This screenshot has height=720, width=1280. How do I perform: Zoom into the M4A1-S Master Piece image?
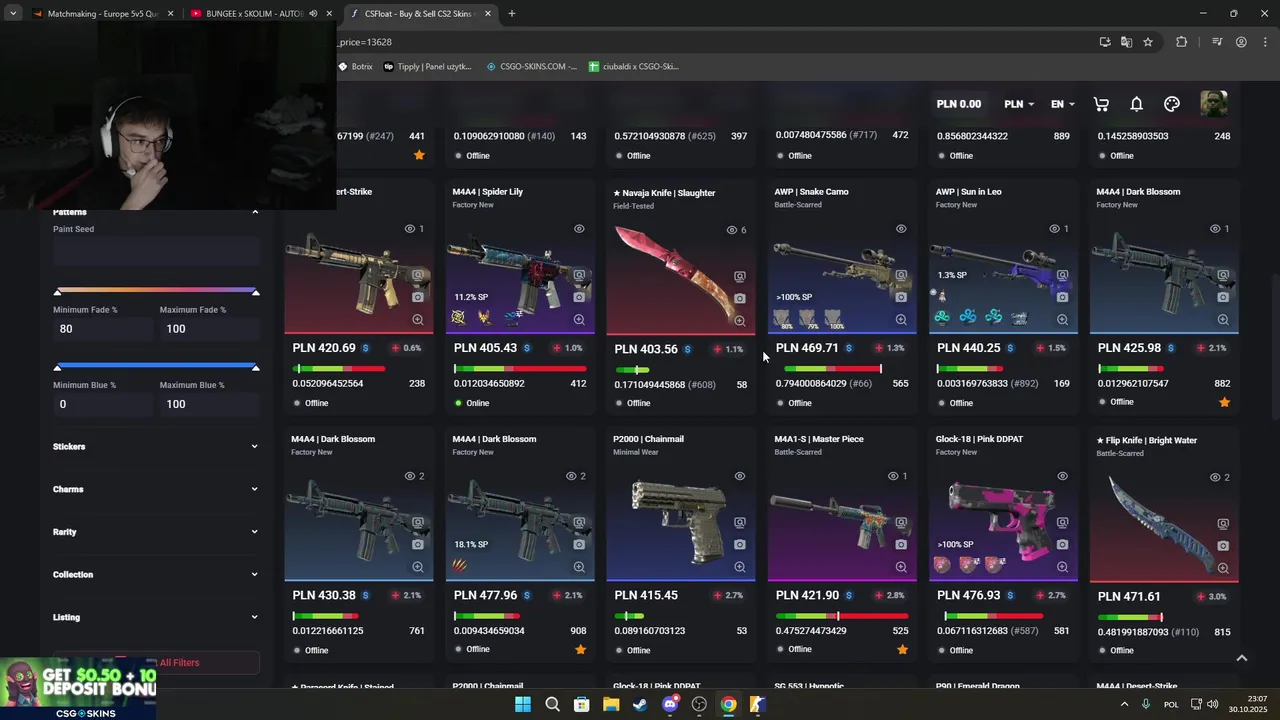901,567
